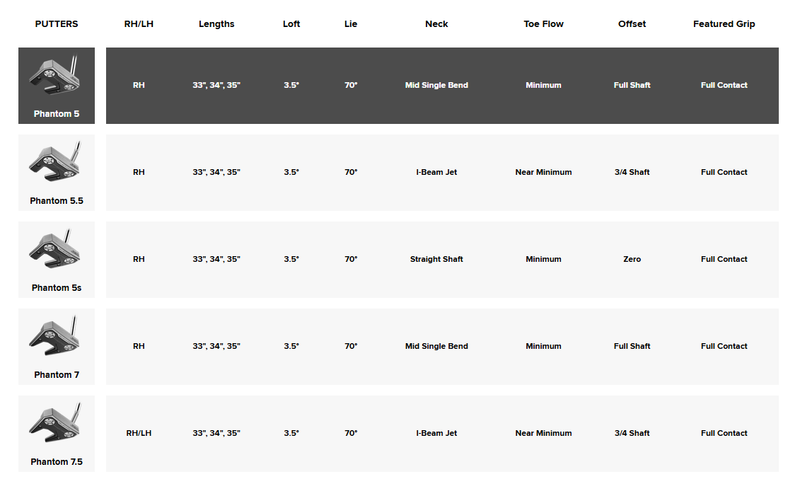Select the Phantom 7 putter picture
The image size is (800, 477).
55,336
